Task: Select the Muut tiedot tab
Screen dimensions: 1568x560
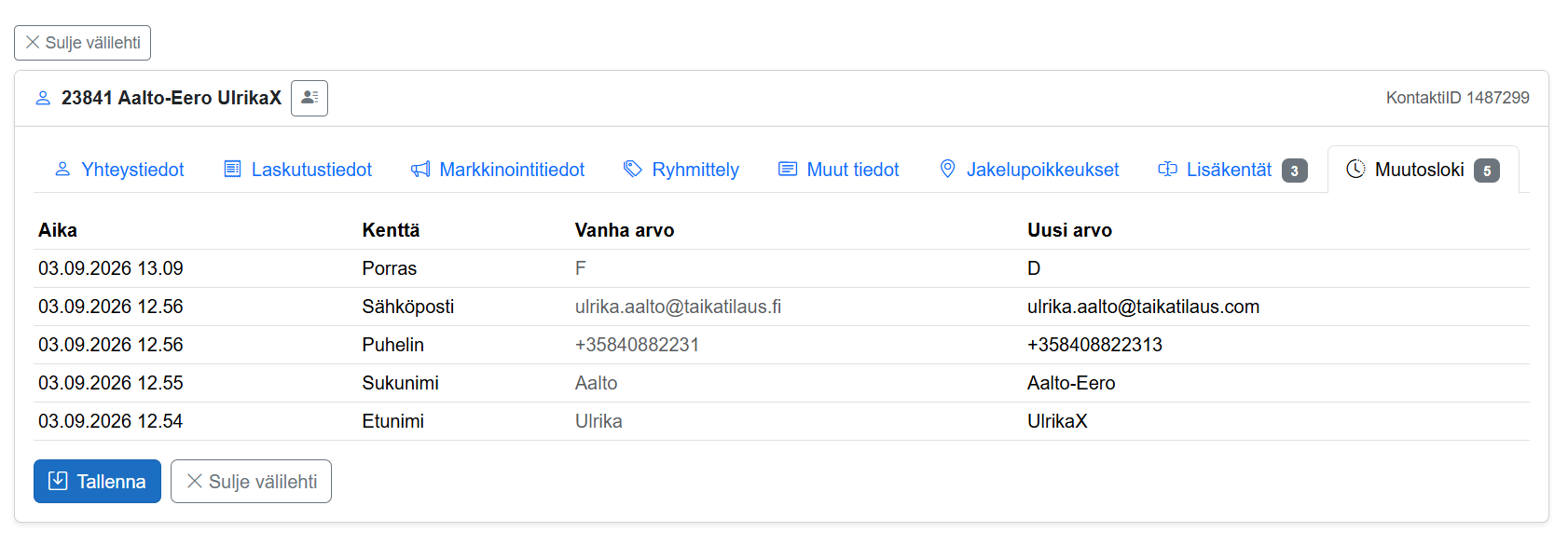Action: pyautogui.click(x=839, y=170)
